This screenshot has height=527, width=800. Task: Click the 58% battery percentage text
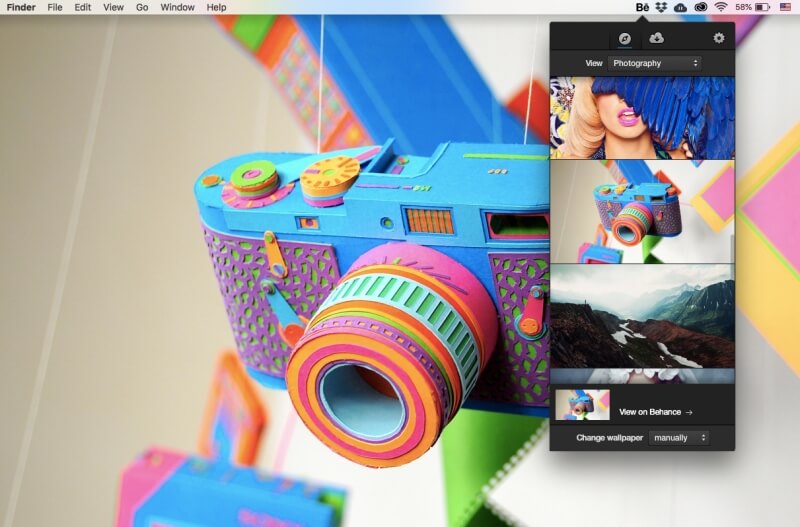point(743,7)
